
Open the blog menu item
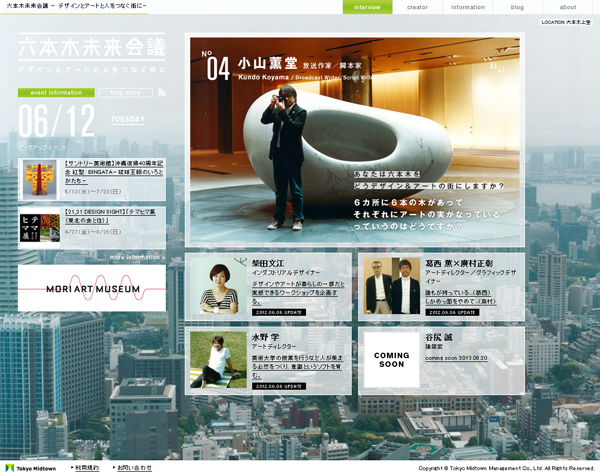[x=517, y=7]
